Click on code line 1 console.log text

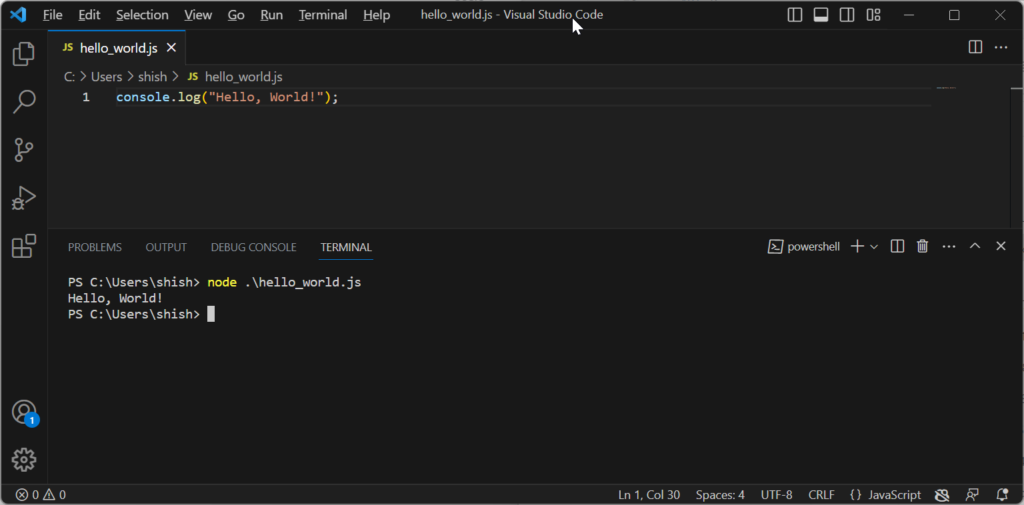tap(227, 98)
